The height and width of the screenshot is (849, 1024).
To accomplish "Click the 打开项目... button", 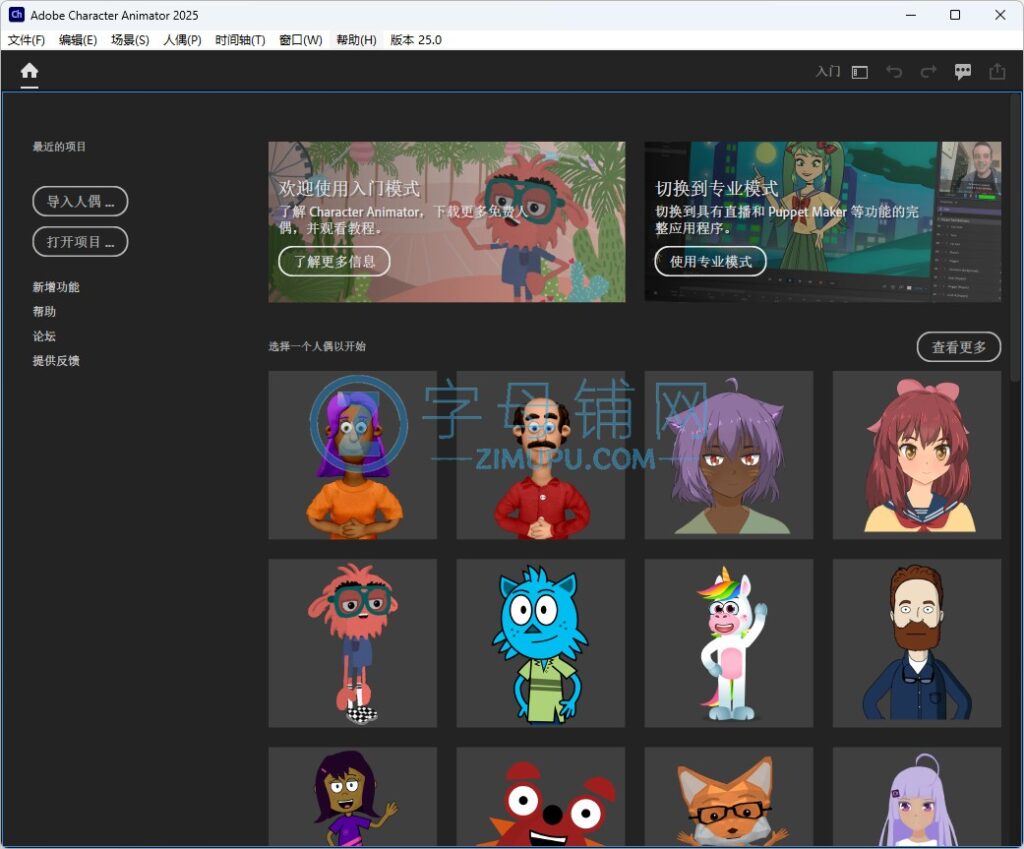I will pyautogui.click(x=80, y=242).
